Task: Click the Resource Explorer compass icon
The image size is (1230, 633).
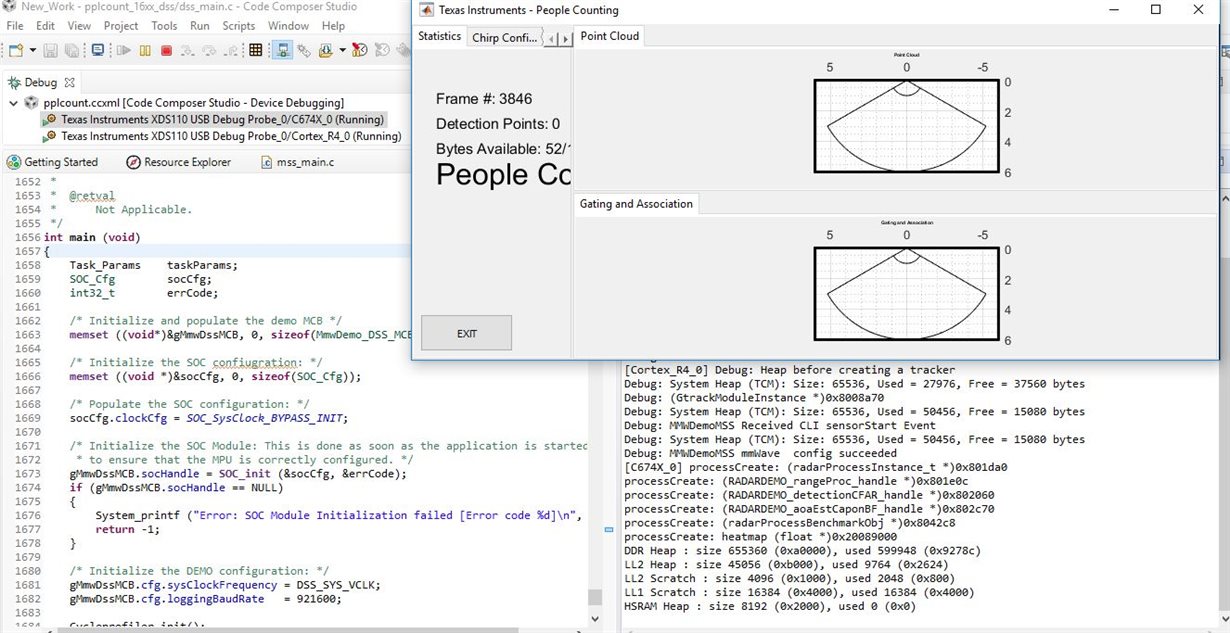Action: tap(133, 162)
